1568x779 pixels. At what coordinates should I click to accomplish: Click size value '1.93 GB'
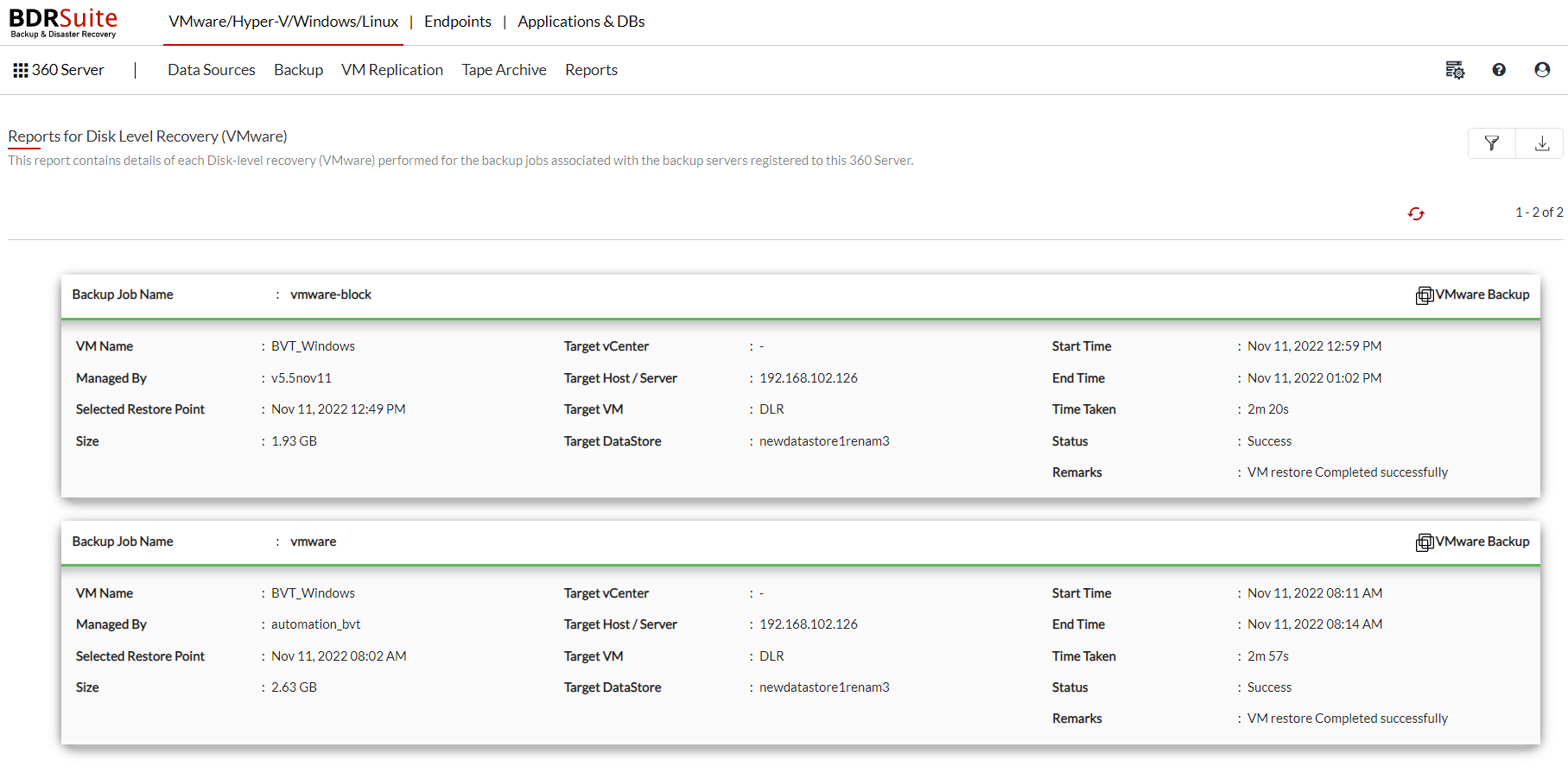[295, 441]
